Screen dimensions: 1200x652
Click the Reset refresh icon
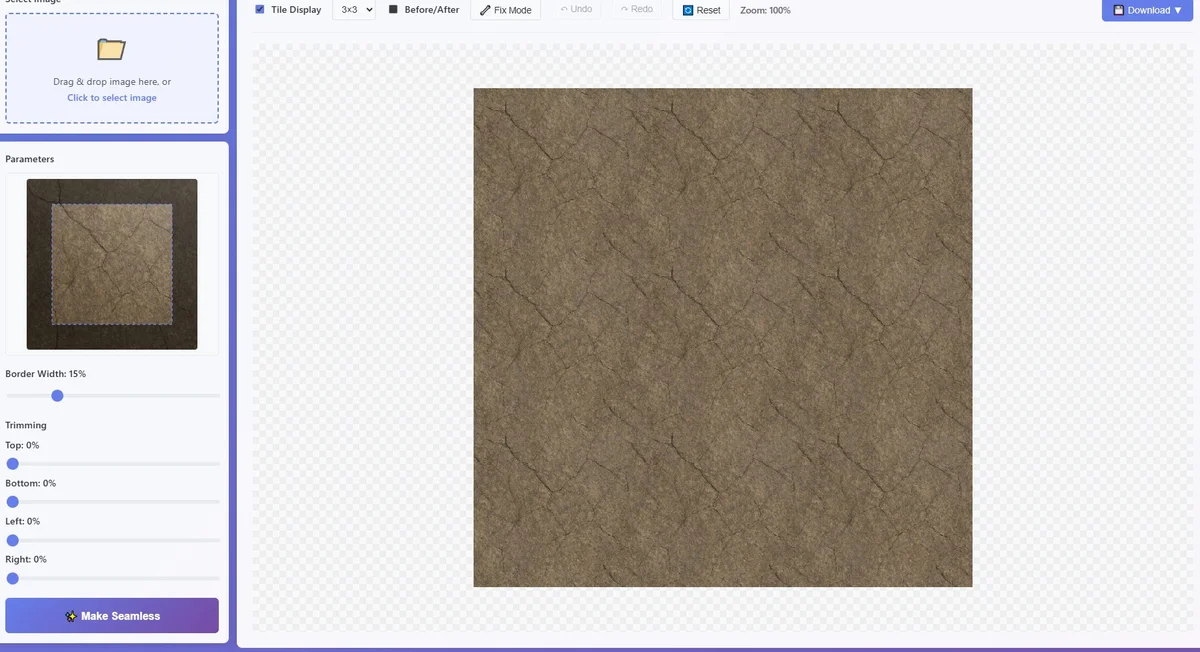pos(688,10)
